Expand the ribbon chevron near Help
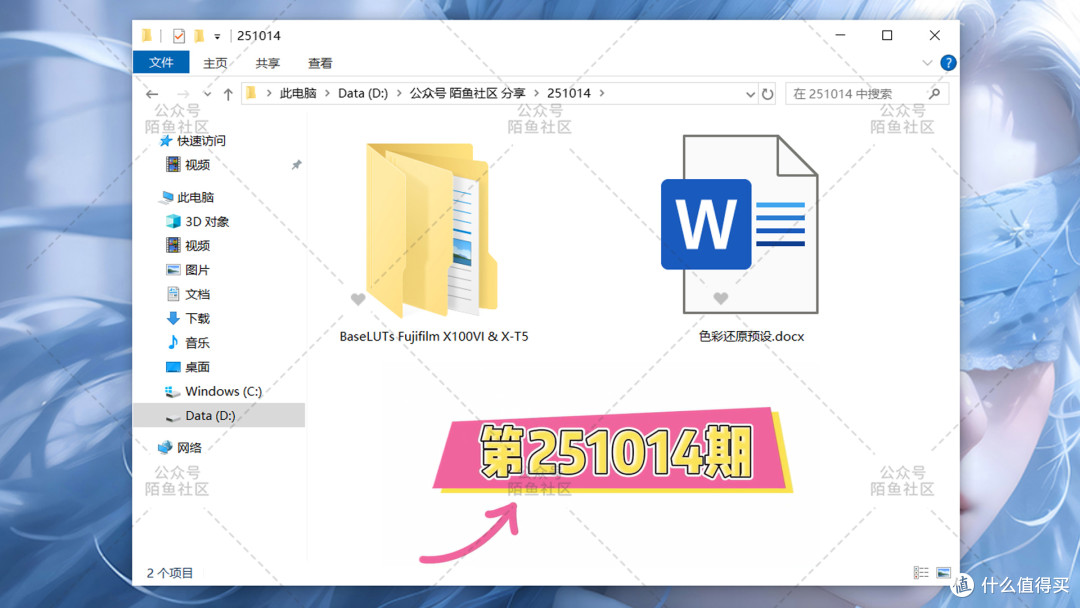Viewport: 1080px width, 608px height. pyautogui.click(x=927, y=63)
